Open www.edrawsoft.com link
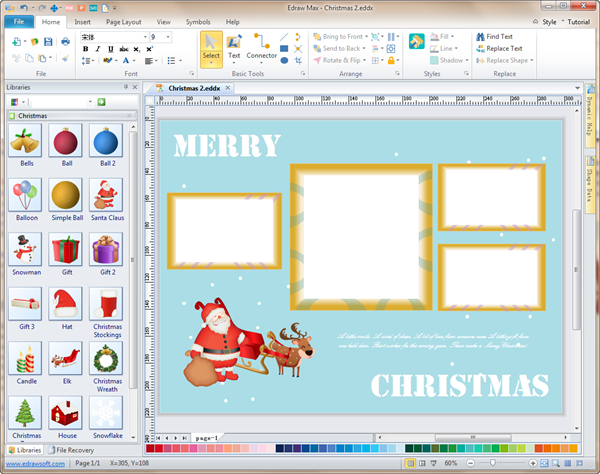The width and height of the screenshot is (600, 474). coord(35,464)
